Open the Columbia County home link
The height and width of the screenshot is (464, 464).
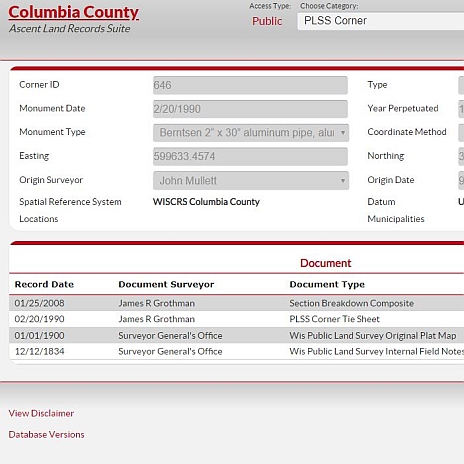(x=73, y=12)
